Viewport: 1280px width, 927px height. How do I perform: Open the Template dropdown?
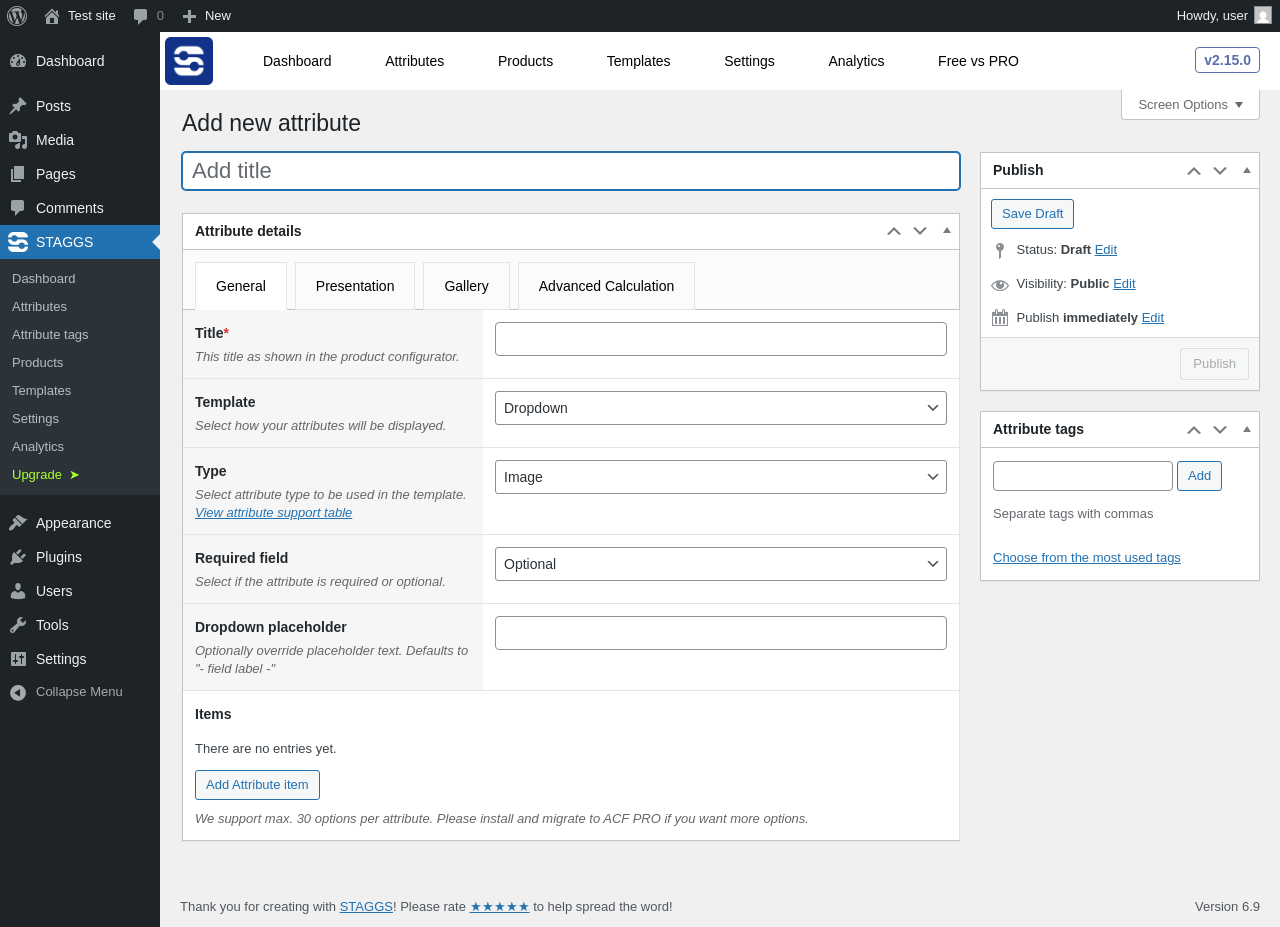coord(720,408)
